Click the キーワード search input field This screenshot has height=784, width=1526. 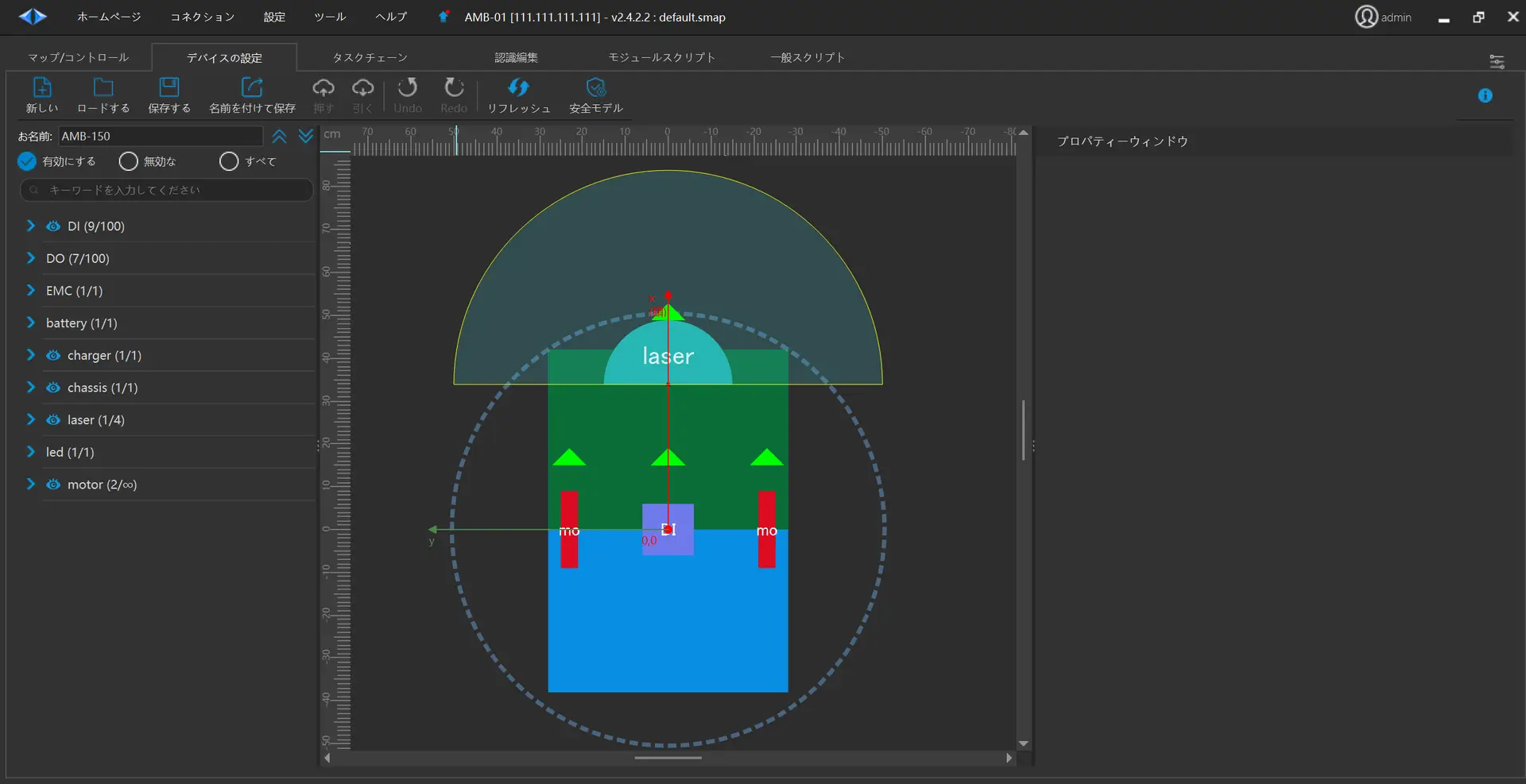[x=167, y=191]
